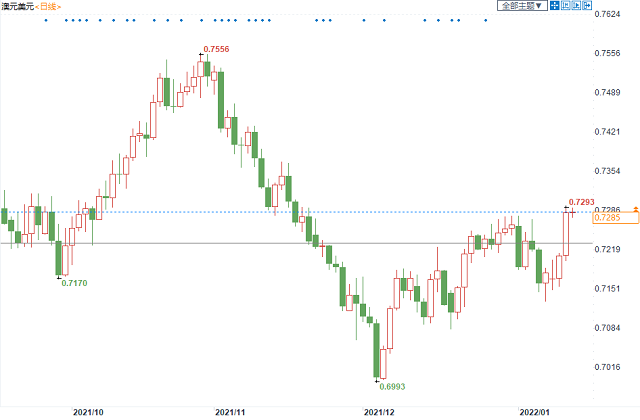Click the 0.7293 recent high marker
Image resolution: width=640 pixels, height=420 pixels.
tap(581, 203)
